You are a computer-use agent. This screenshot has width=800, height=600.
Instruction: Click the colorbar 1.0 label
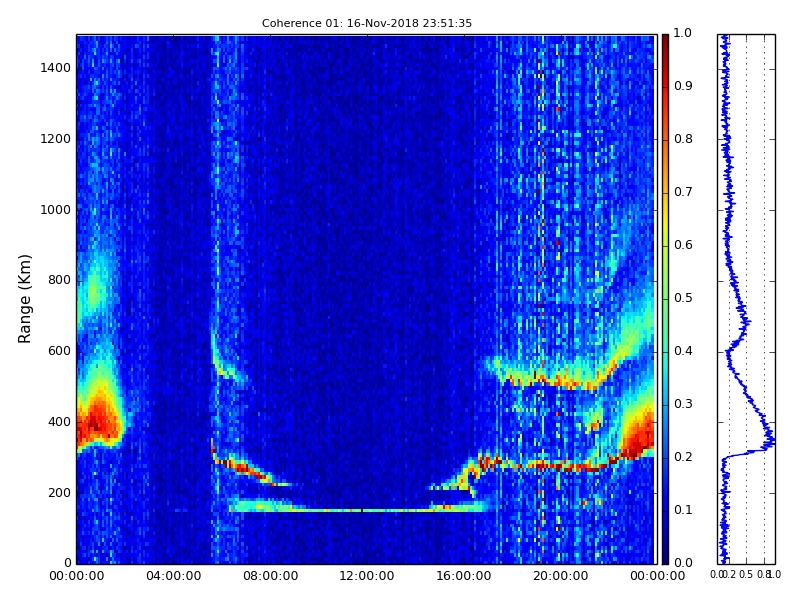pos(683,33)
